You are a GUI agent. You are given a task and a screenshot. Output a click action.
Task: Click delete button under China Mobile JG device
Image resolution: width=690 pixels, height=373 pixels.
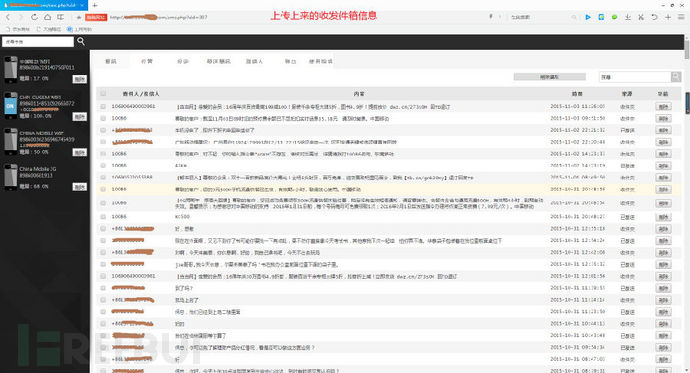click(80, 187)
